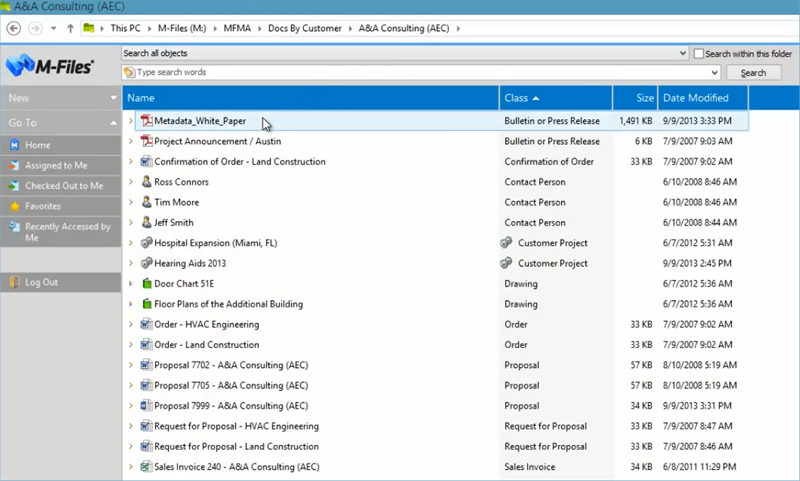Viewport: 800px width, 481px height.
Task: Enable Search within this folder checkbox
Action: [699, 54]
